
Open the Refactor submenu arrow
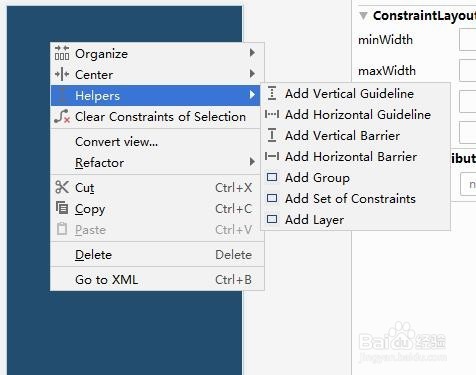pyautogui.click(x=252, y=162)
